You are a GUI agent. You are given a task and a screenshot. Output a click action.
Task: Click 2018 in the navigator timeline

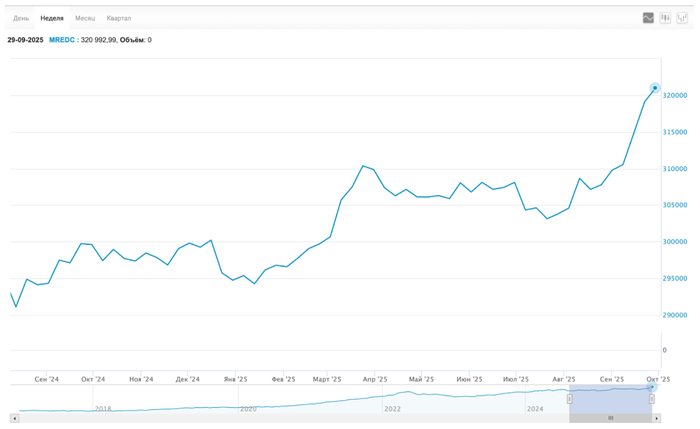pyautogui.click(x=103, y=408)
